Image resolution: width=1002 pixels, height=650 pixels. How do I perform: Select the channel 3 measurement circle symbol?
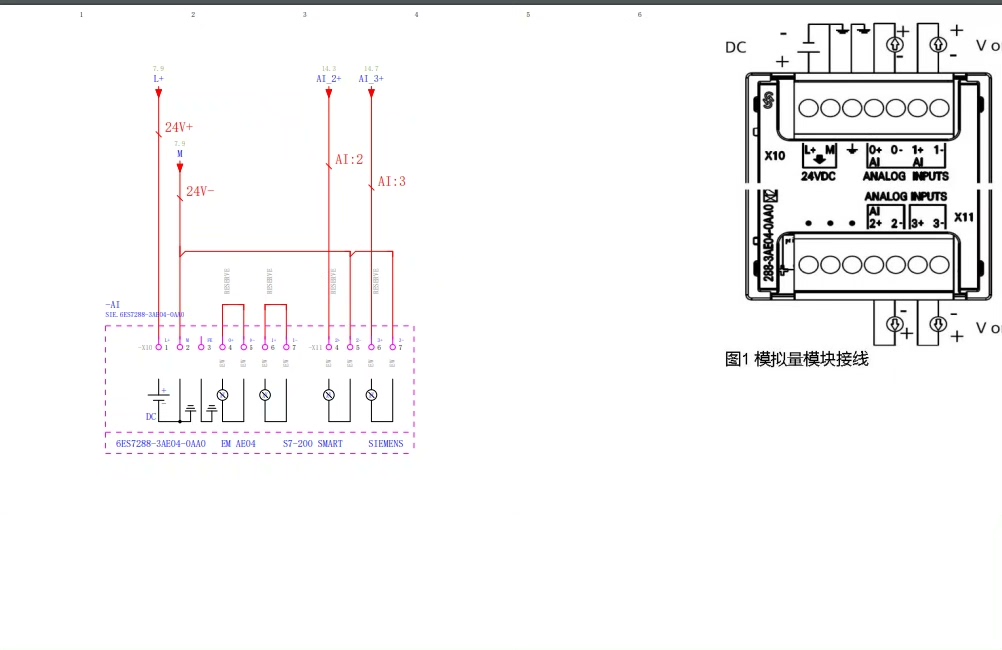[371, 395]
